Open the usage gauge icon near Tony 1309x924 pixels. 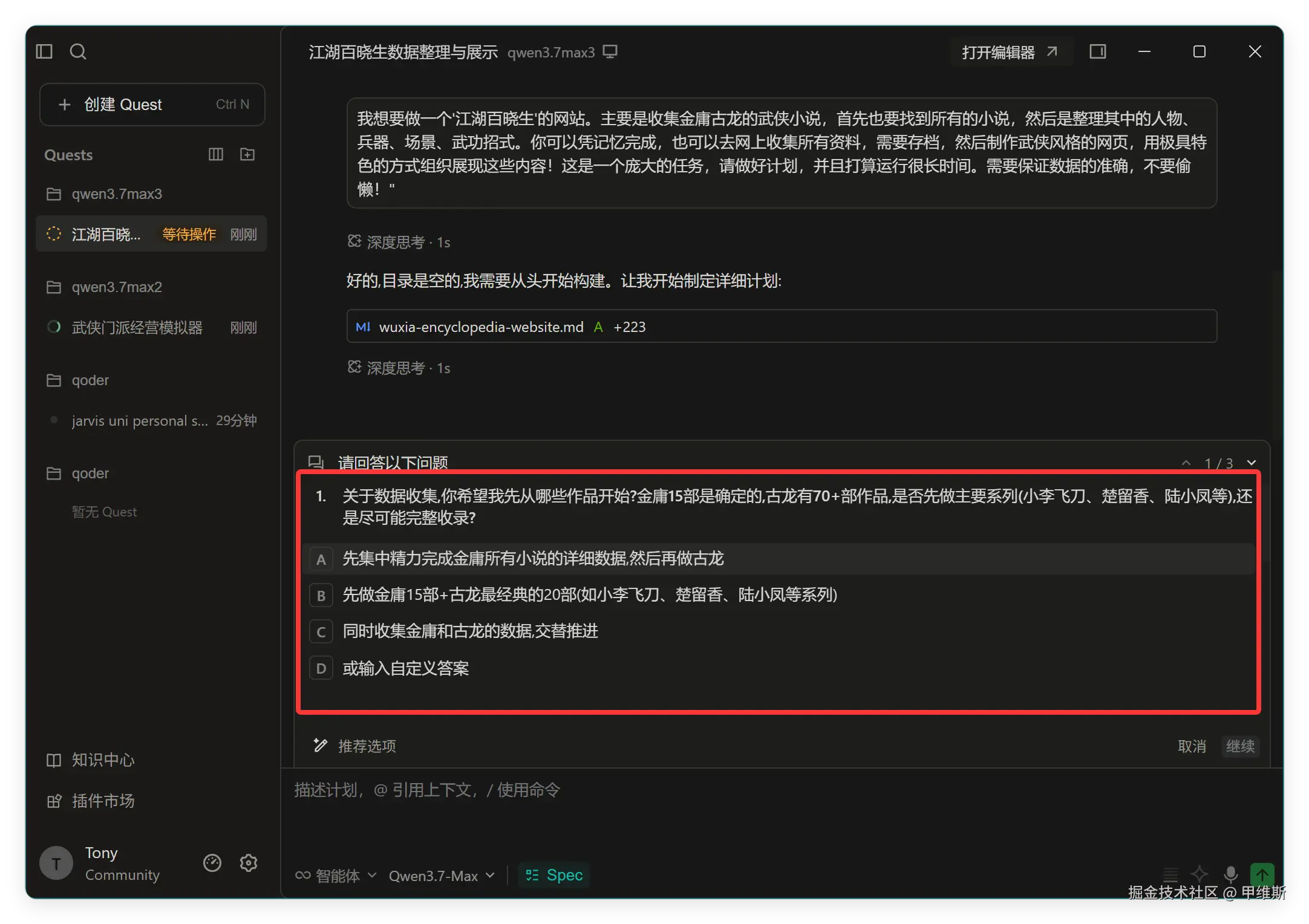pos(212,863)
